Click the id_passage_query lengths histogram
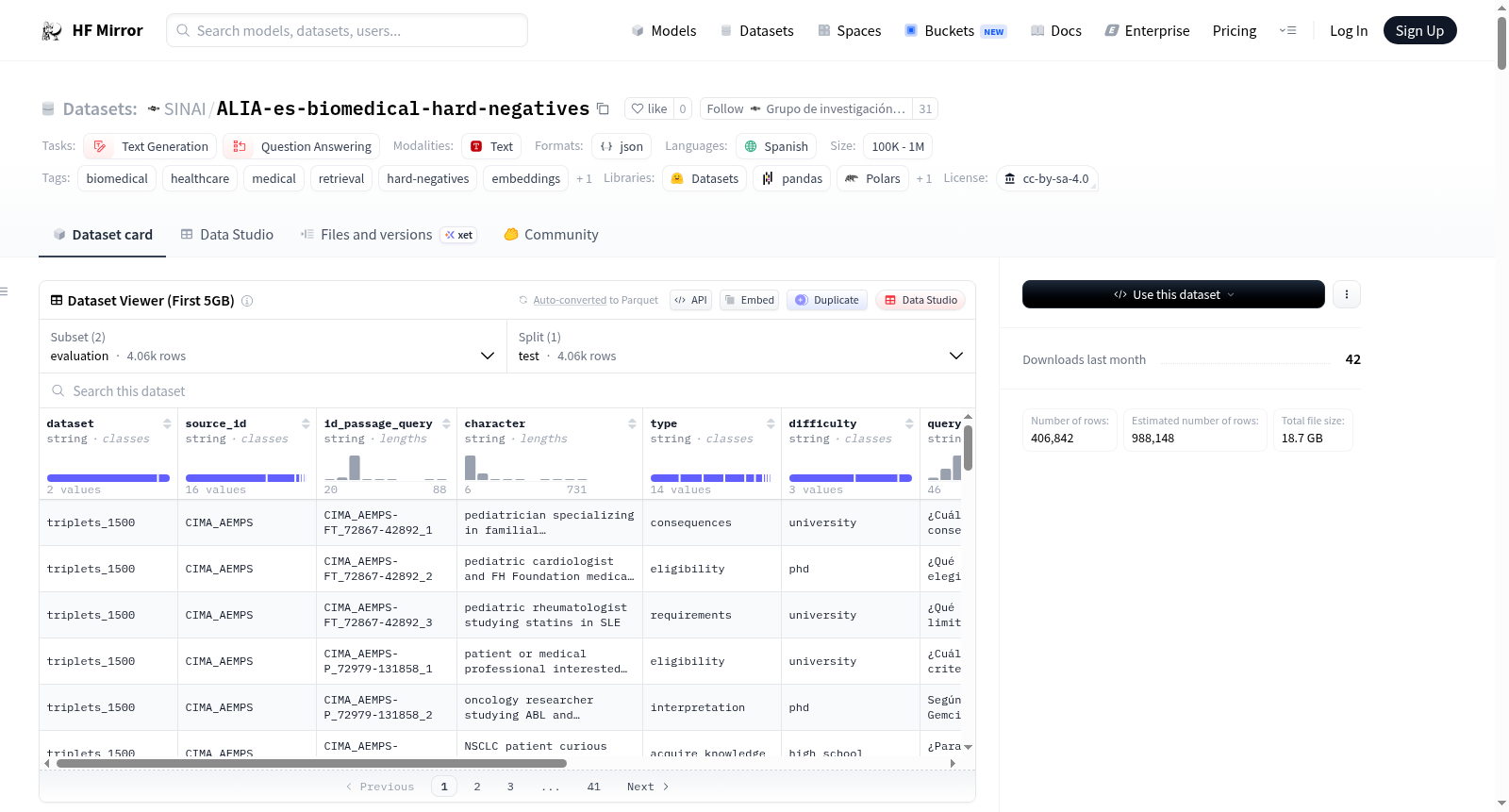This screenshot has height=812, width=1509. click(x=386, y=468)
